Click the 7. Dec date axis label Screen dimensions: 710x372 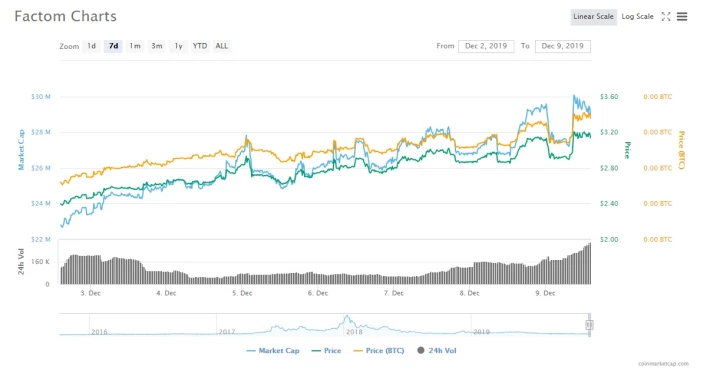[x=393, y=293]
